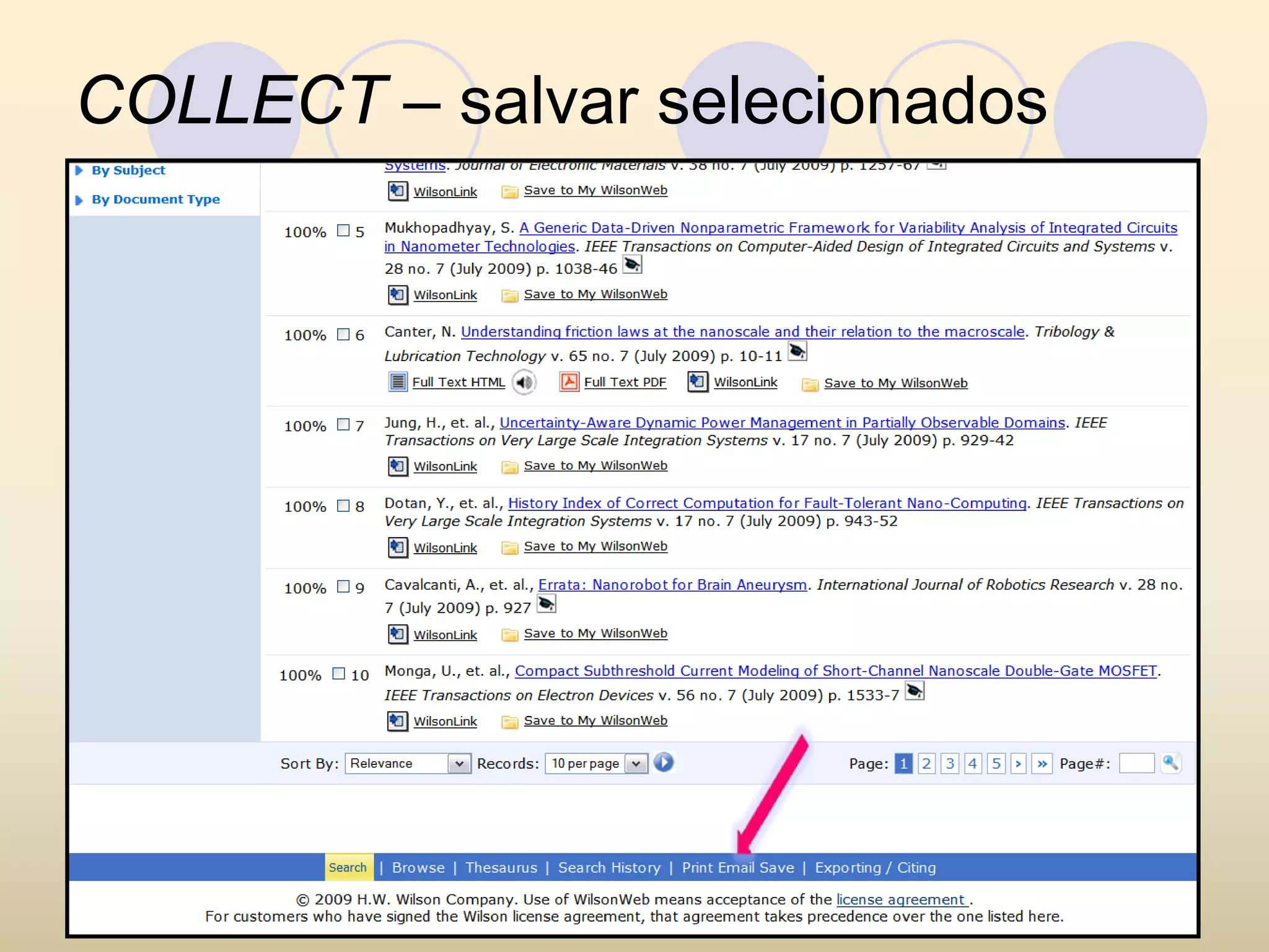The height and width of the screenshot is (952, 1269).
Task: Click the Full Text HTML icon for record 6
Action: [398, 382]
